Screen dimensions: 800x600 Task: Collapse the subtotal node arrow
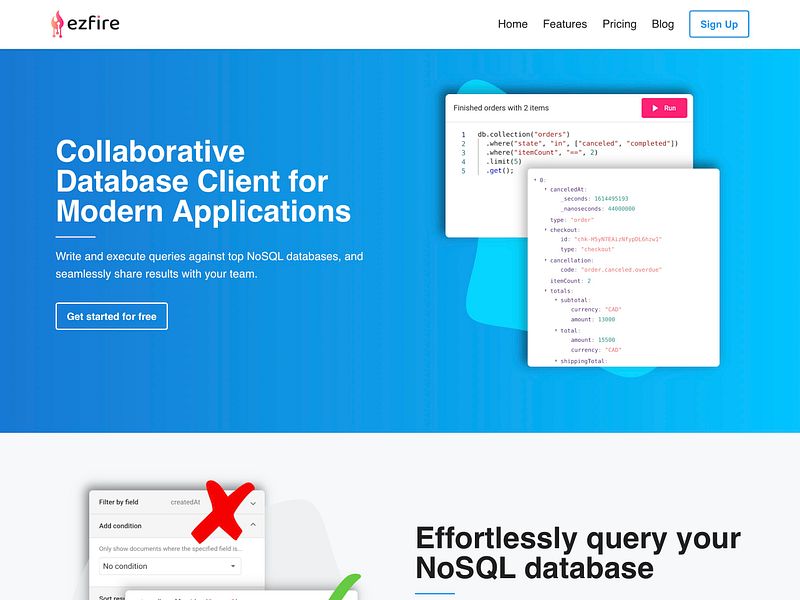556,300
